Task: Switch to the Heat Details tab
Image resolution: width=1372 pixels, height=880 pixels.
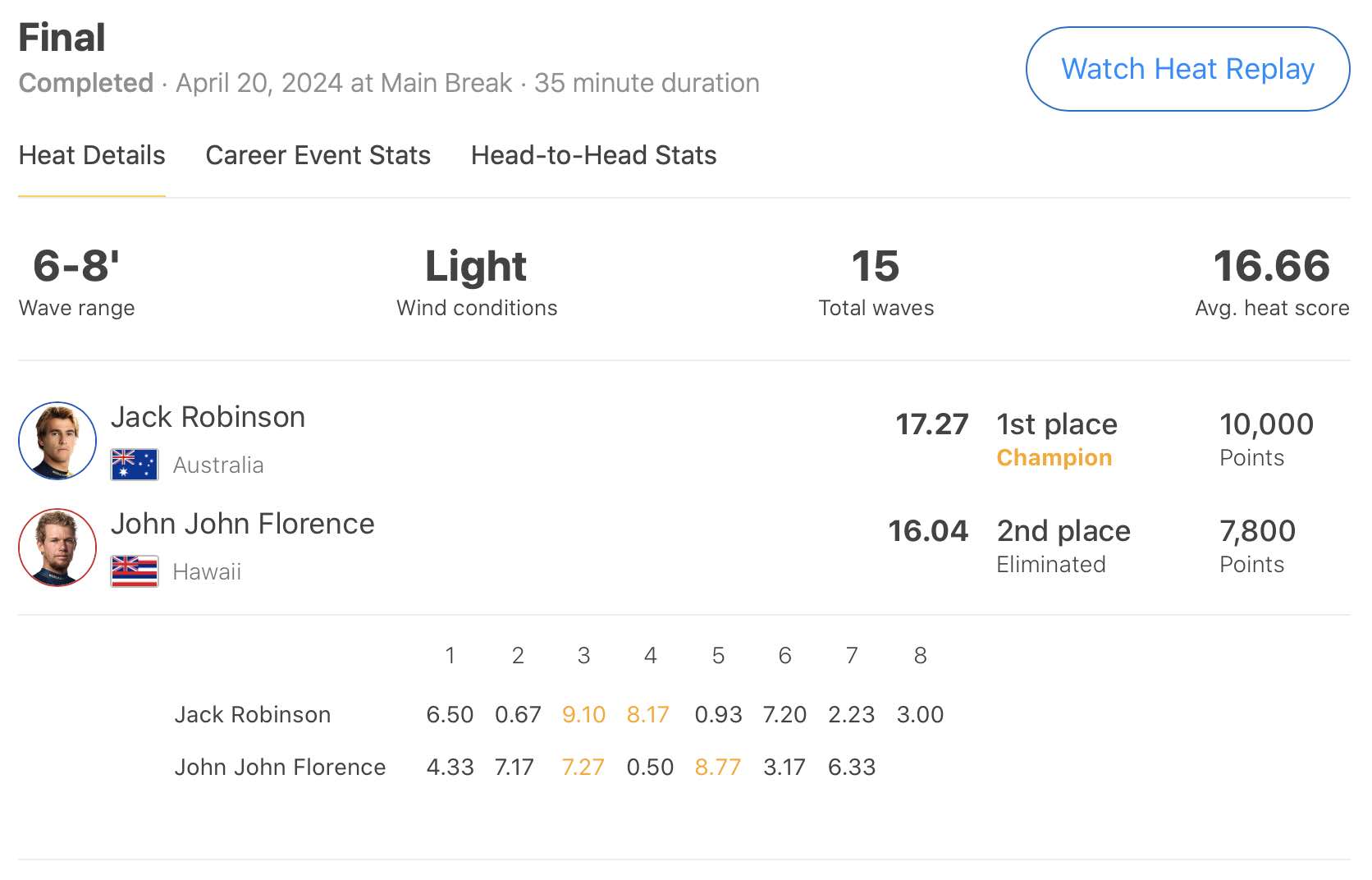Action: coord(92,155)
